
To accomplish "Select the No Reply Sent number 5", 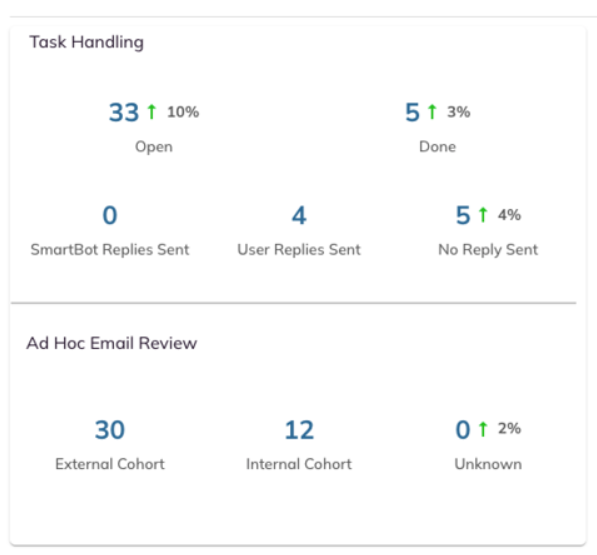I will [x=463, y=215].
